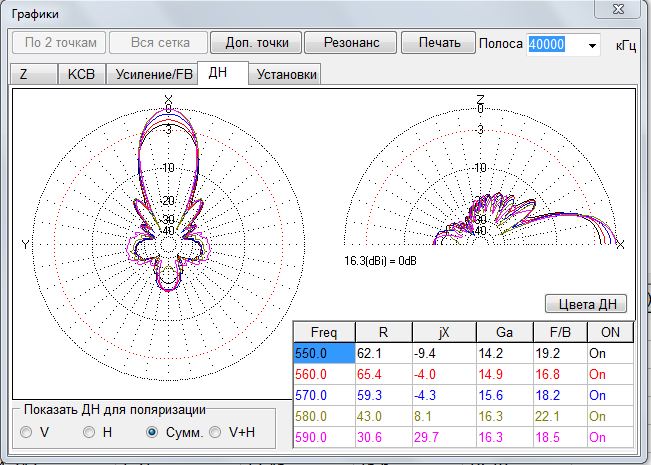Click the Полоса value field 40000
The width and height of the screenshot is (651, 465).
click(x=548, y=45)
